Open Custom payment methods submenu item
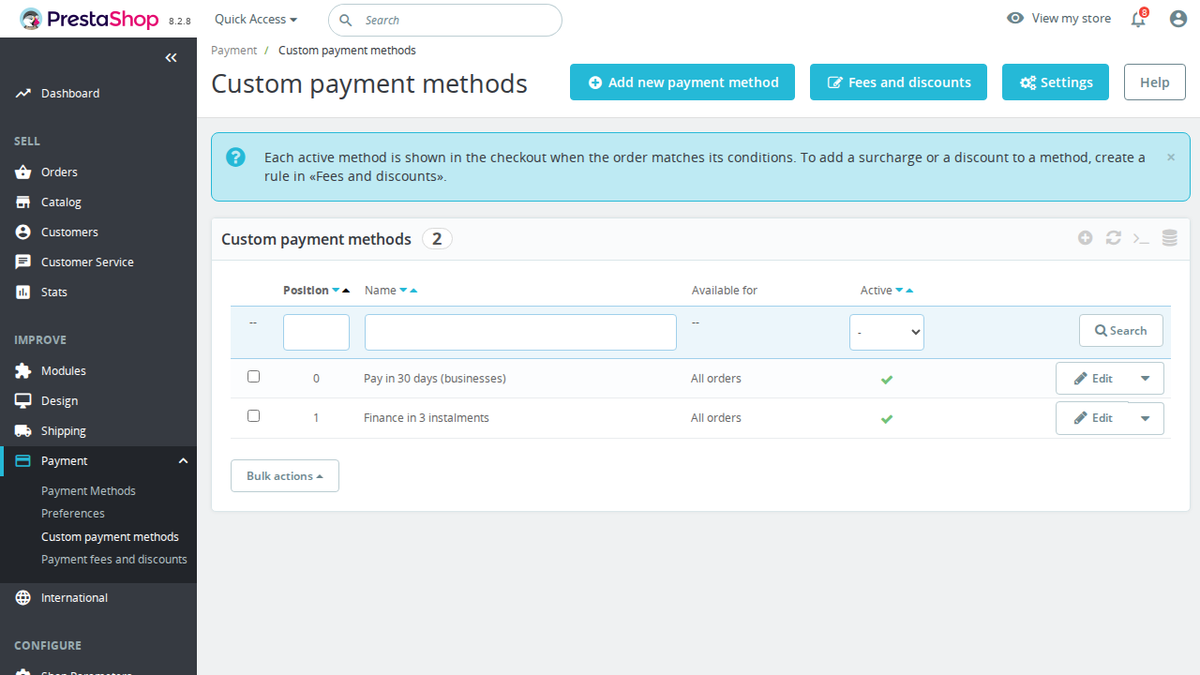 [x=110, y=537]
